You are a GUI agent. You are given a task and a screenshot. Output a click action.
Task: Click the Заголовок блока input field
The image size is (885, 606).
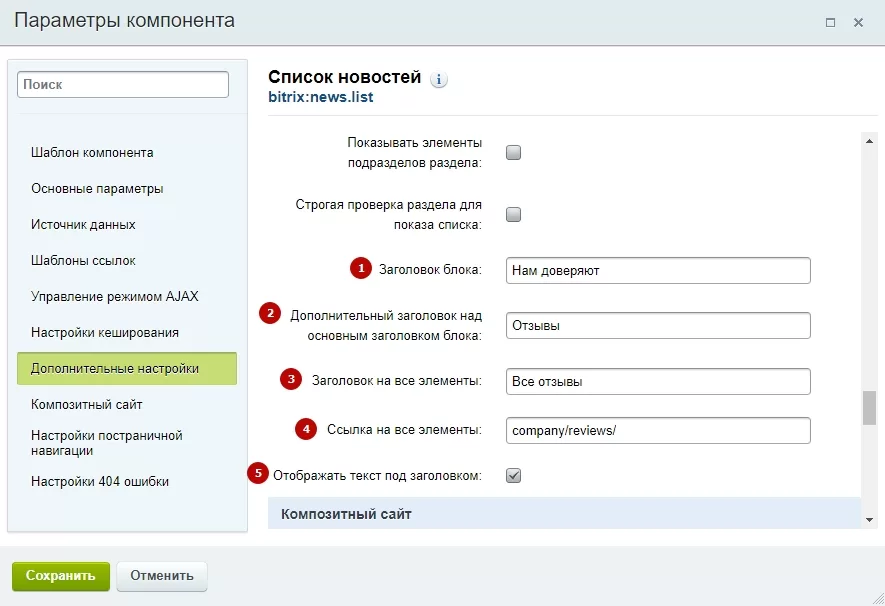pos(658,270)
